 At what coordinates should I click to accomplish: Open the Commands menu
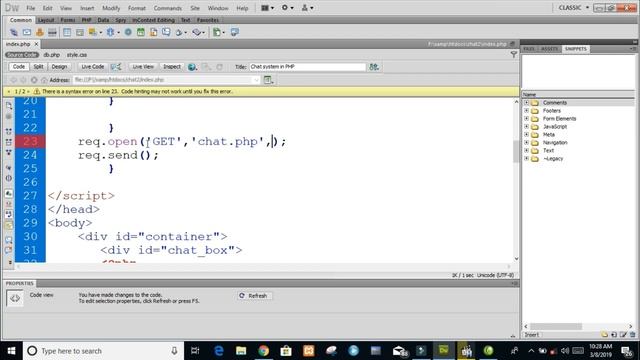point(167,8)
